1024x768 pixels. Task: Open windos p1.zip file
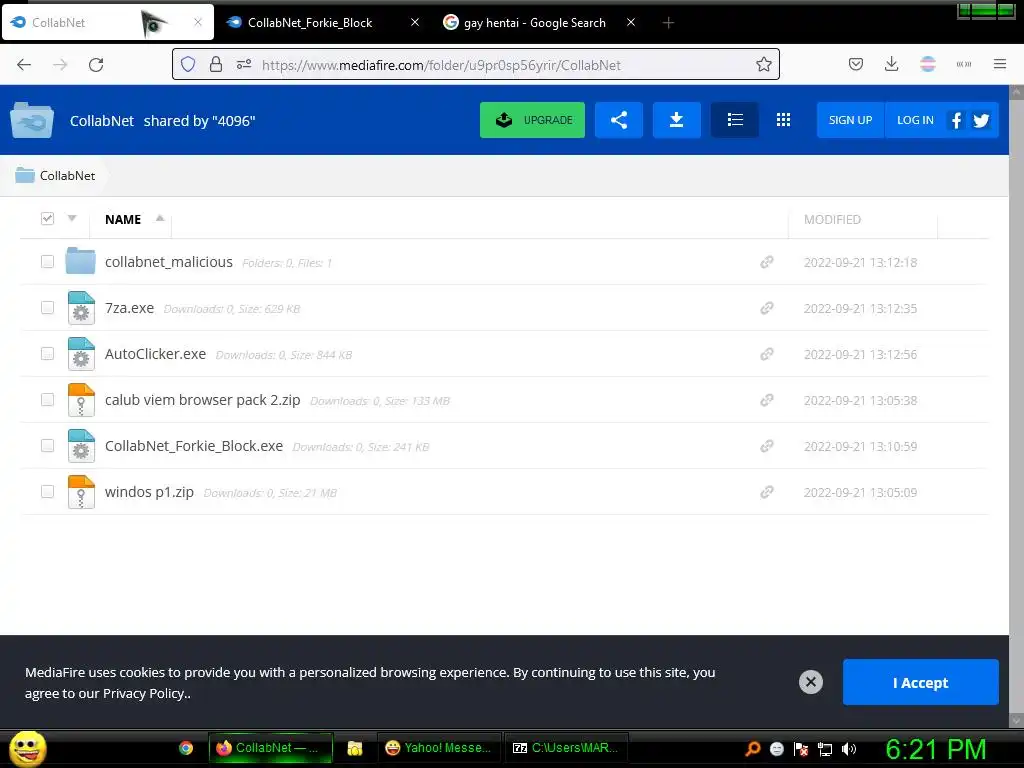coord(150,492)
